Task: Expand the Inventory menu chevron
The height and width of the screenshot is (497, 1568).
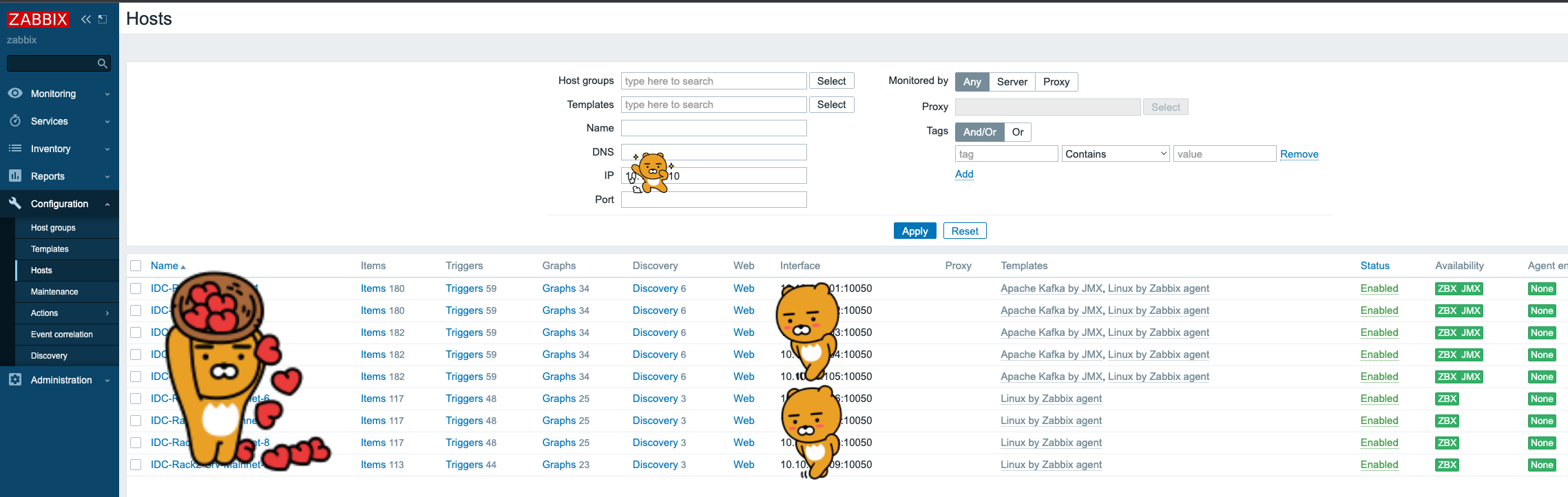Action: coord(107,149)
